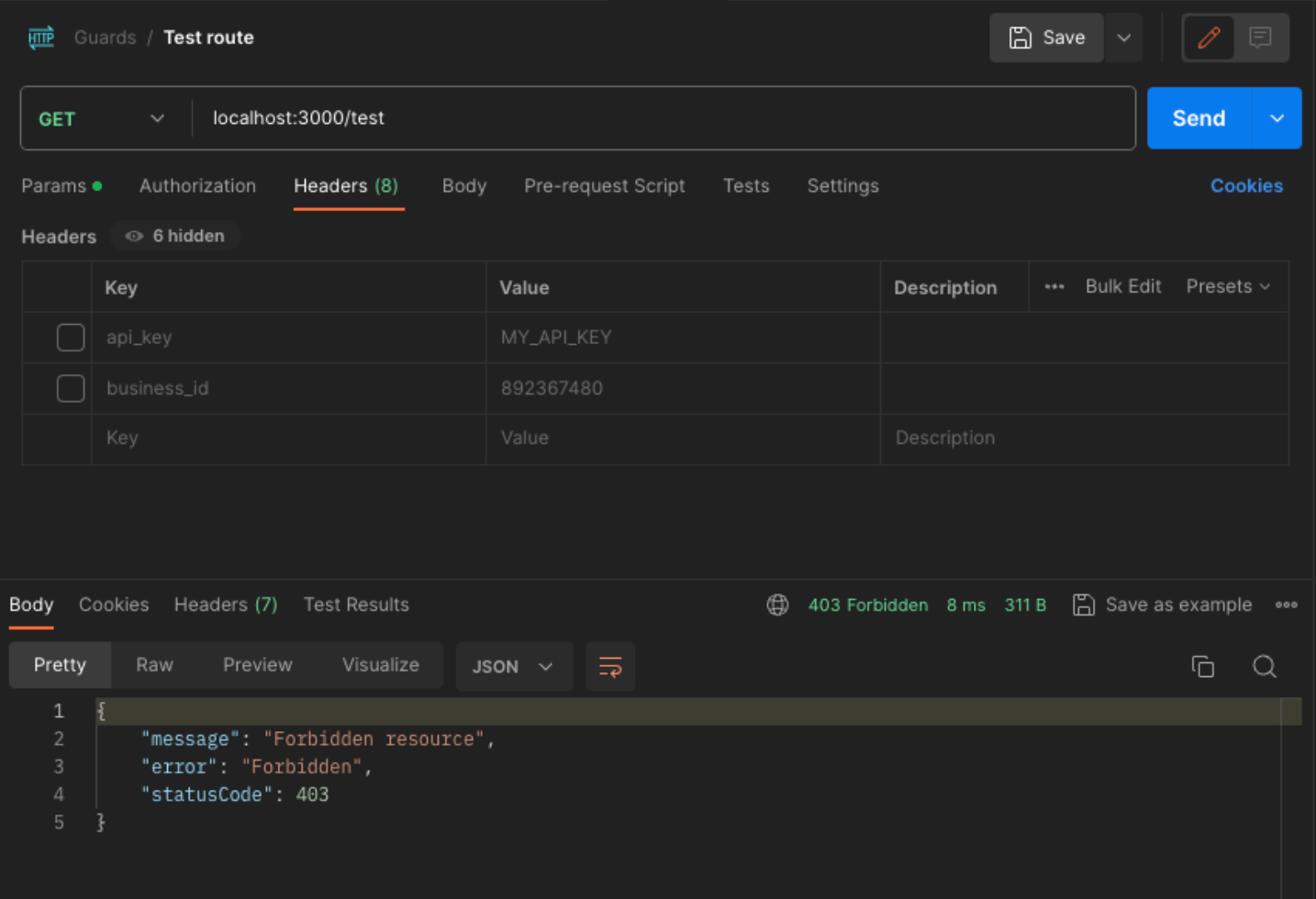This screenshot has height=899, width=1316.
Task: Toggle response word wrap icon
Action: point(610,666)
